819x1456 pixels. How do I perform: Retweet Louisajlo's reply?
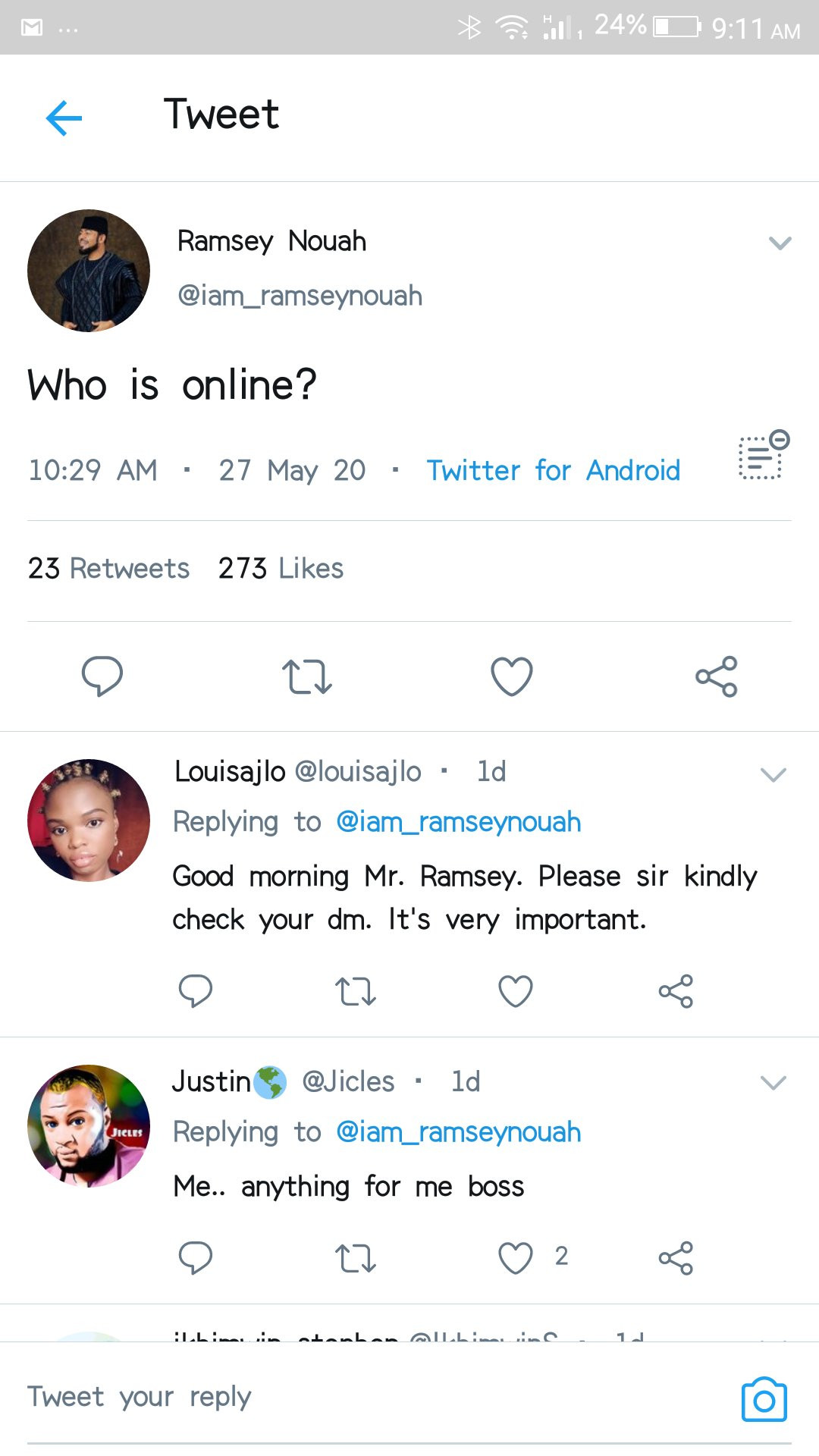[355, 991]
